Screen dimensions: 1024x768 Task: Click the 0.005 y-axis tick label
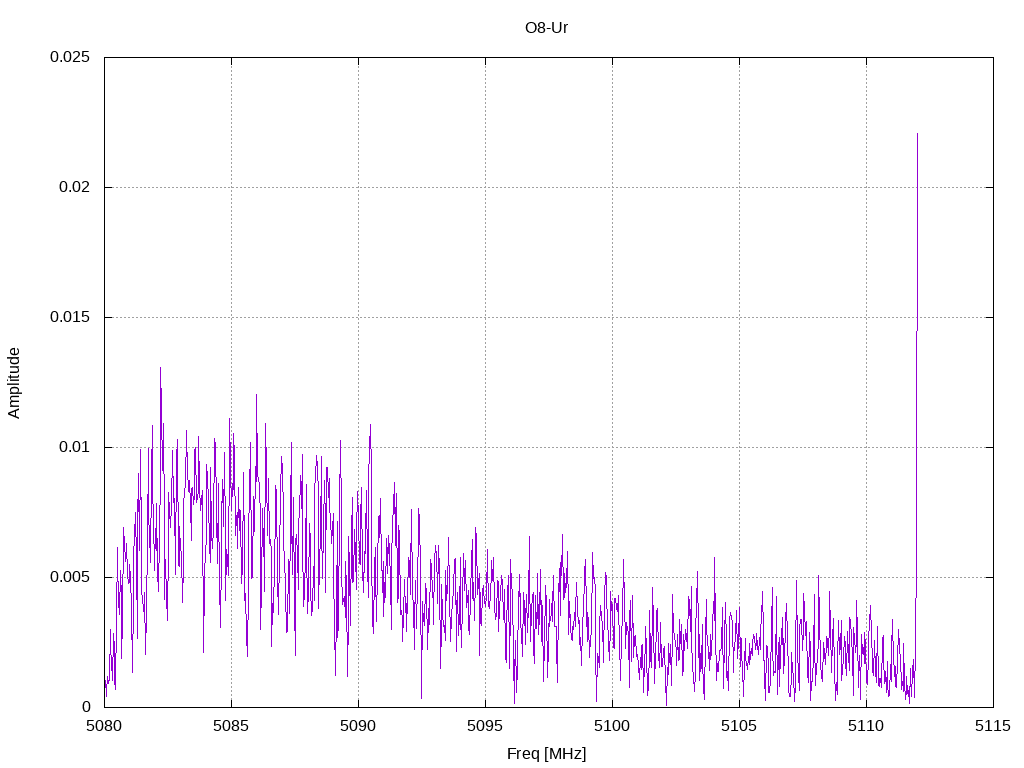70,577
